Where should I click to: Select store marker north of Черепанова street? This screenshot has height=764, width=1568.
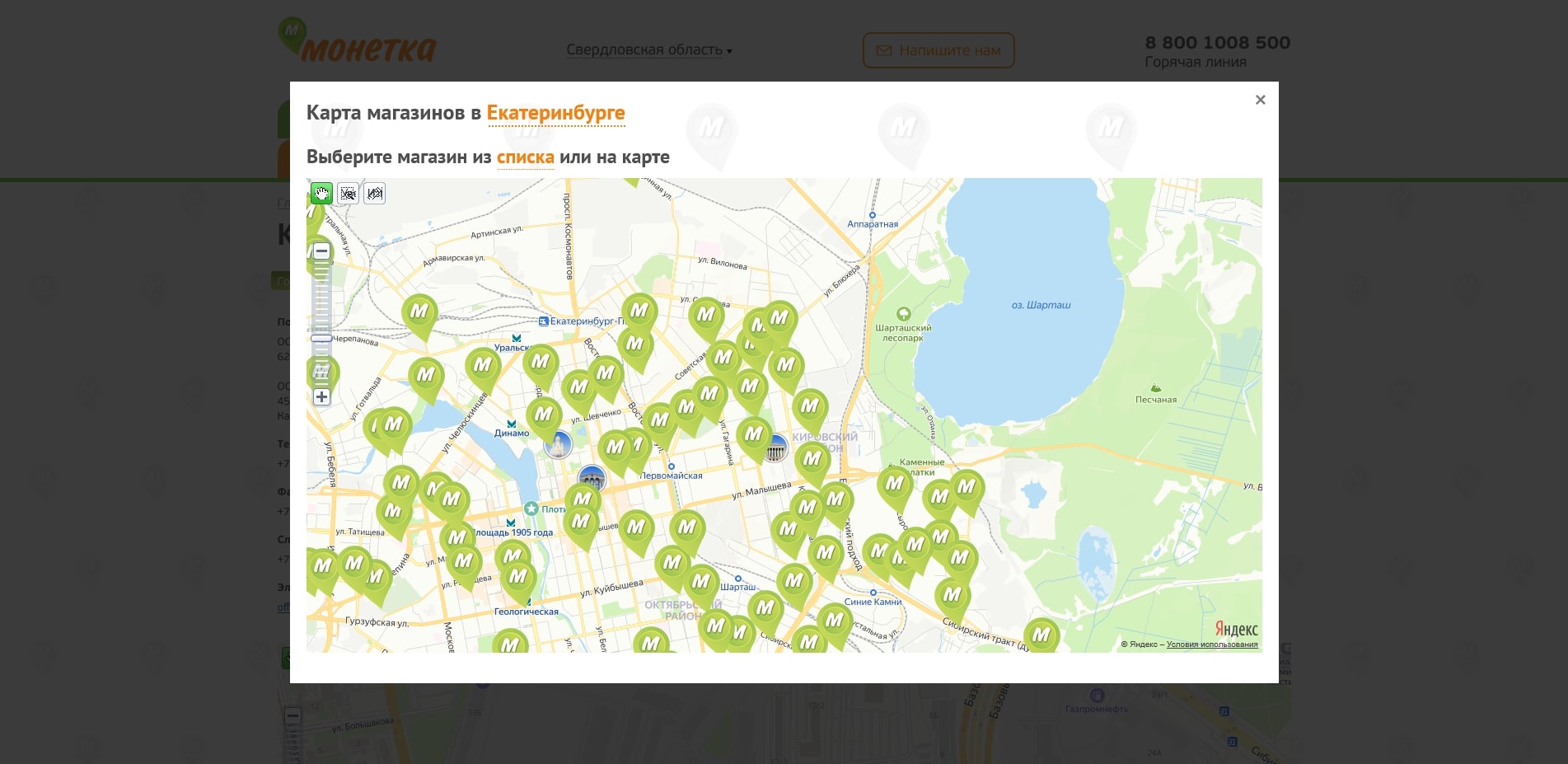pos(419,313)
